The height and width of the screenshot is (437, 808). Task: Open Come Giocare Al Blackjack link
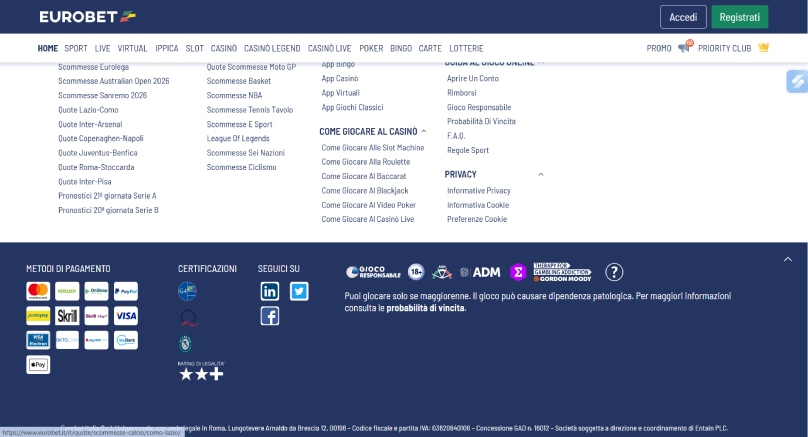(364, 191)
